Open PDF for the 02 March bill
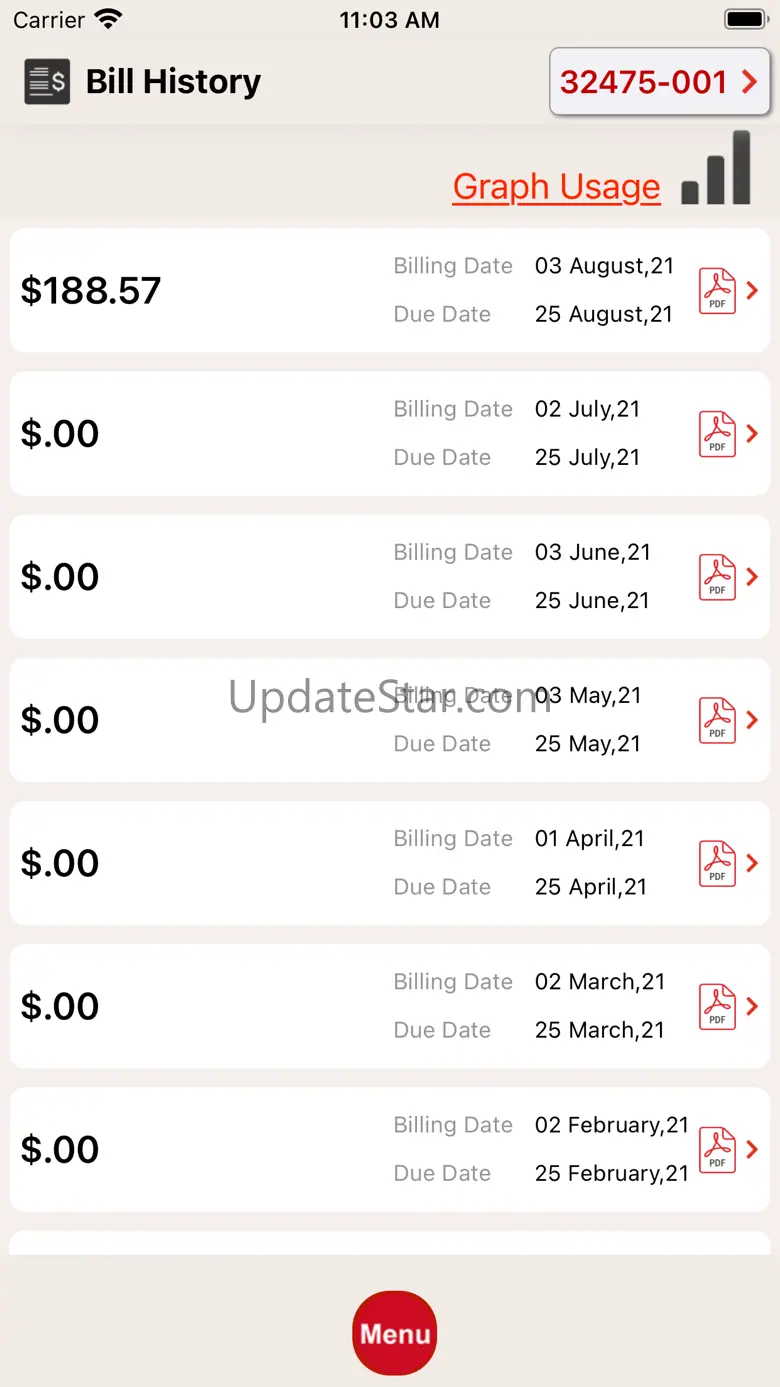Viewport: 780px width, 1387px height. (x=717, y=1006)
